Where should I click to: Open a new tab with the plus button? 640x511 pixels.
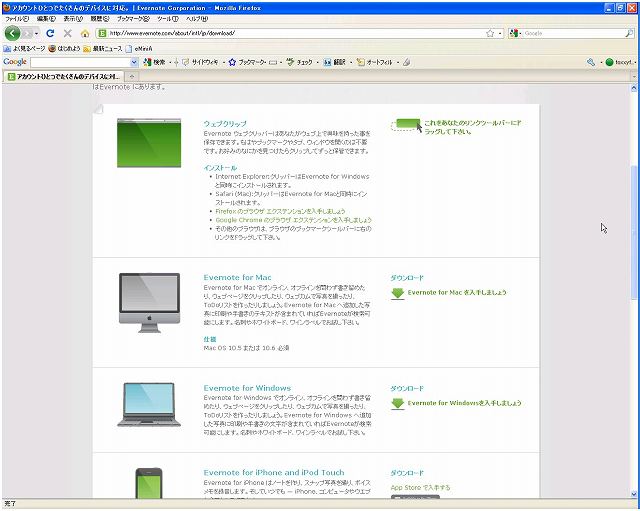[x=131, y=76]
